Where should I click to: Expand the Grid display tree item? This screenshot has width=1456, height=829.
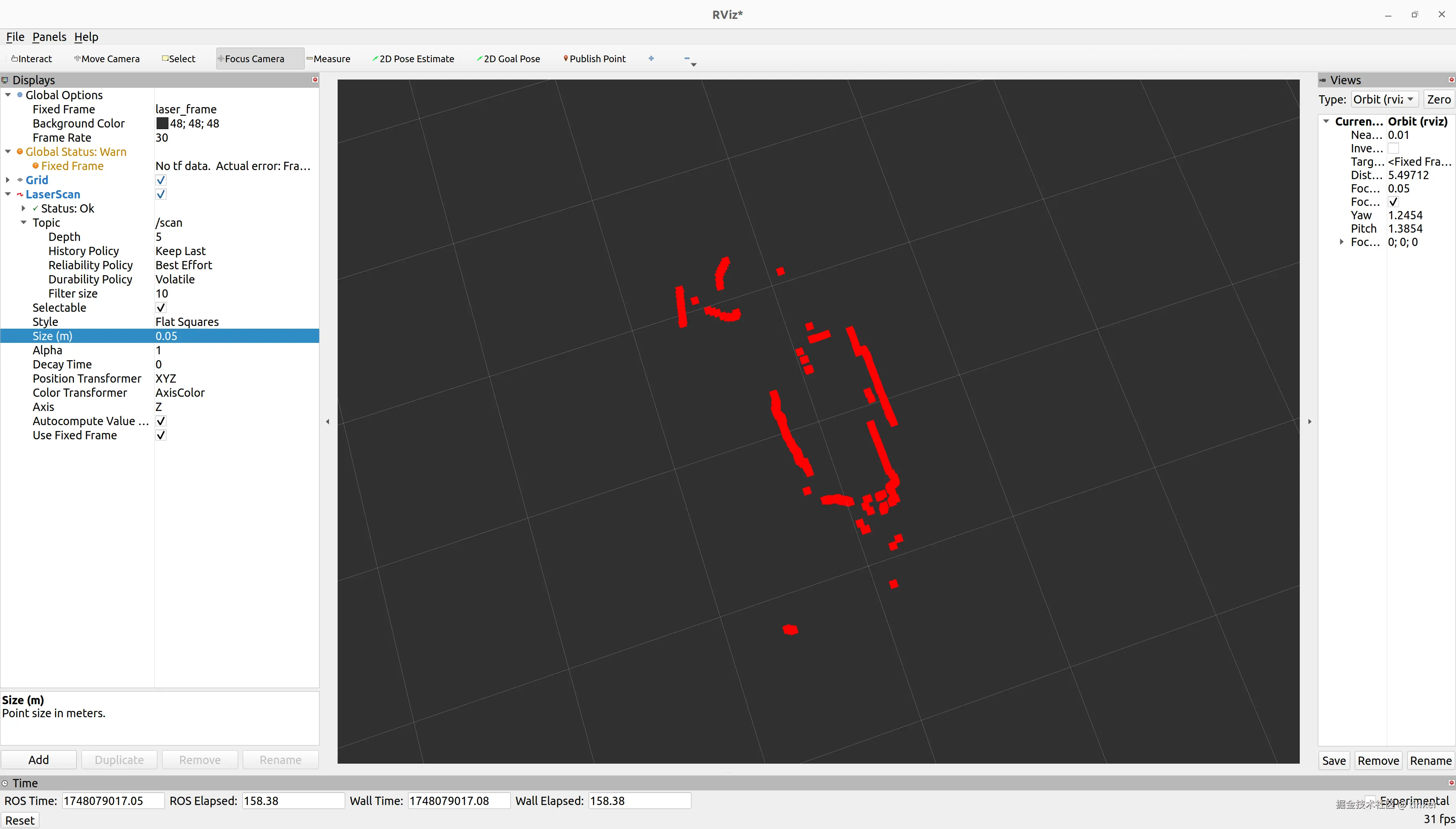coord(8,180)
